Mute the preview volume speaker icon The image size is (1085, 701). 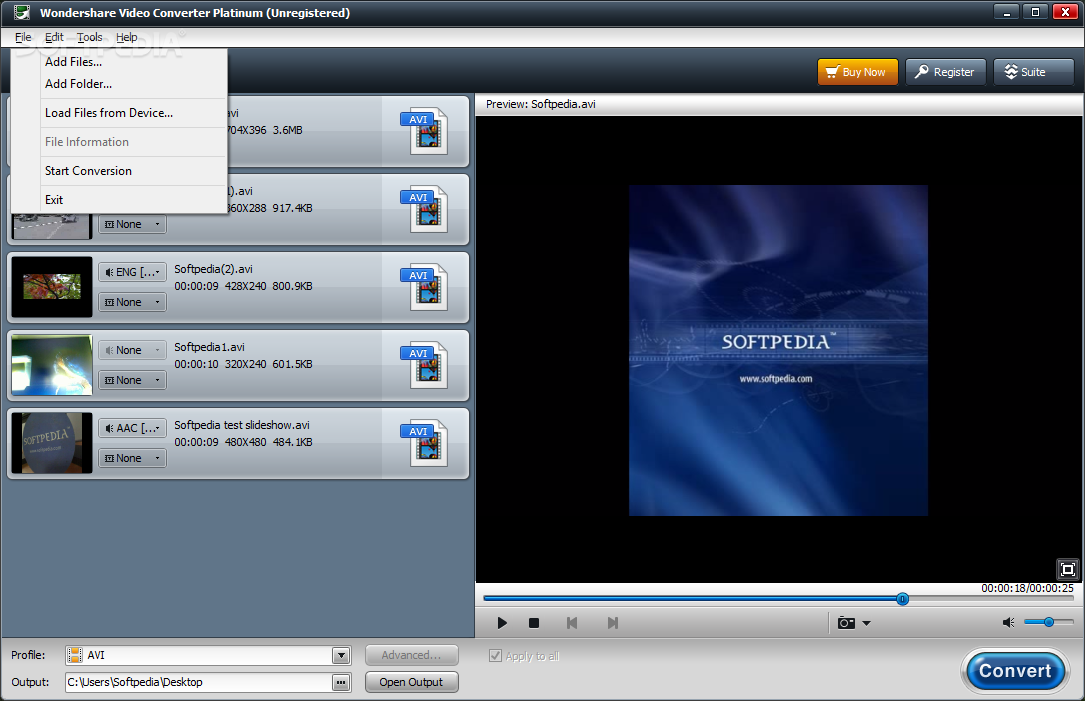pos(1009,623)
